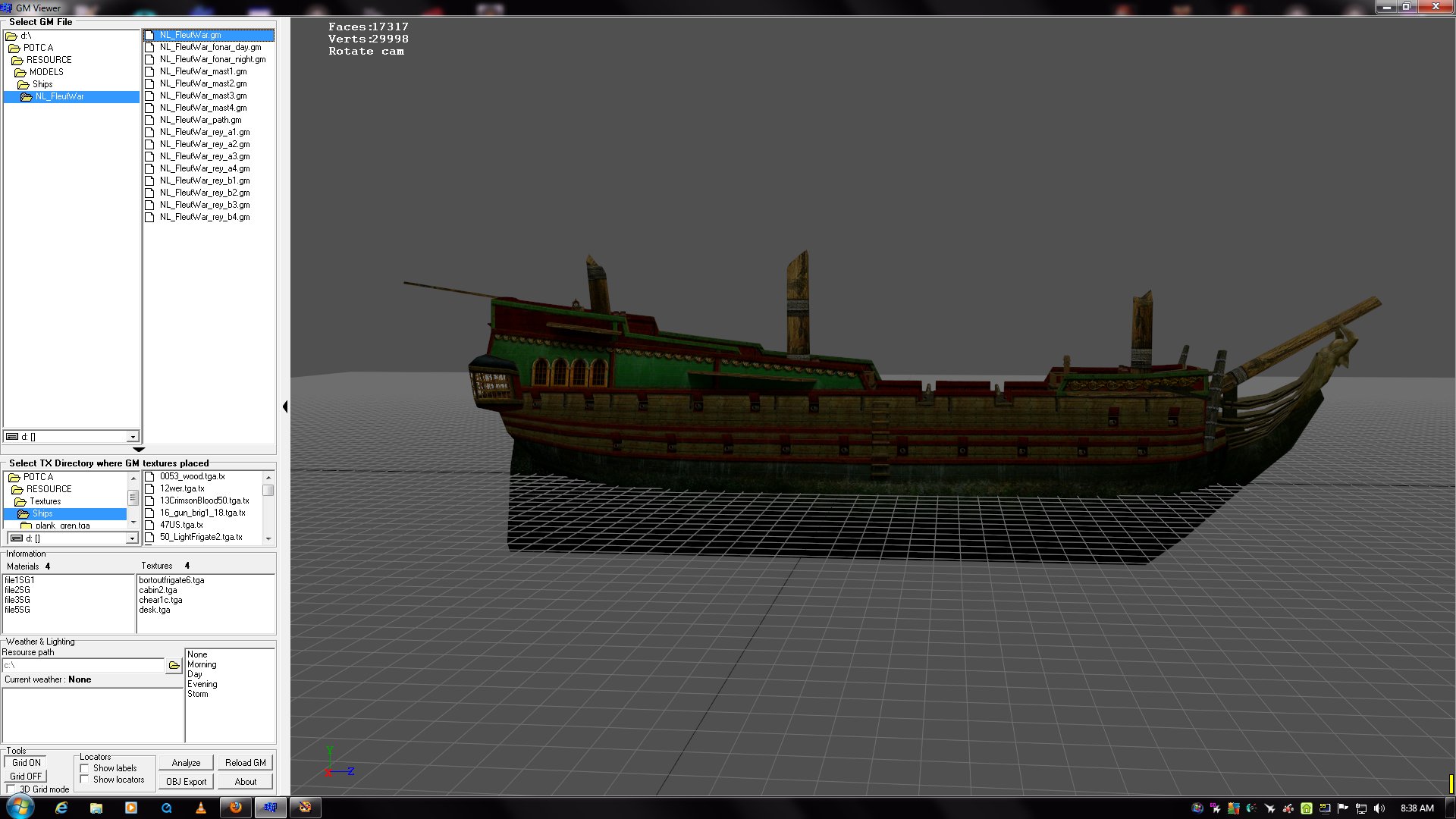Click the network tray icon

coord(1361,808)
